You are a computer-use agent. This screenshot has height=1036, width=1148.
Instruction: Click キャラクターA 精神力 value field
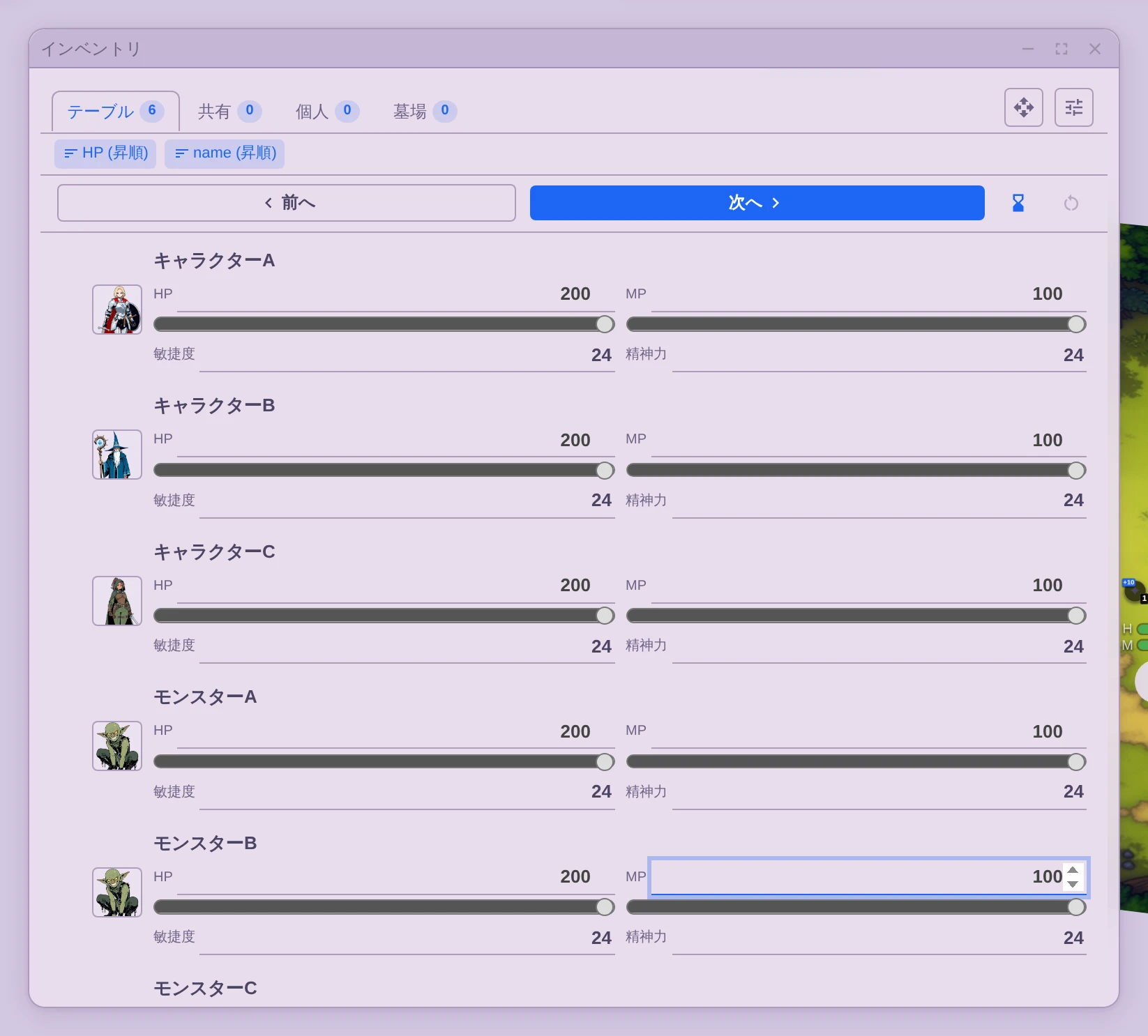pyautogui.click(x=879, y=355)
